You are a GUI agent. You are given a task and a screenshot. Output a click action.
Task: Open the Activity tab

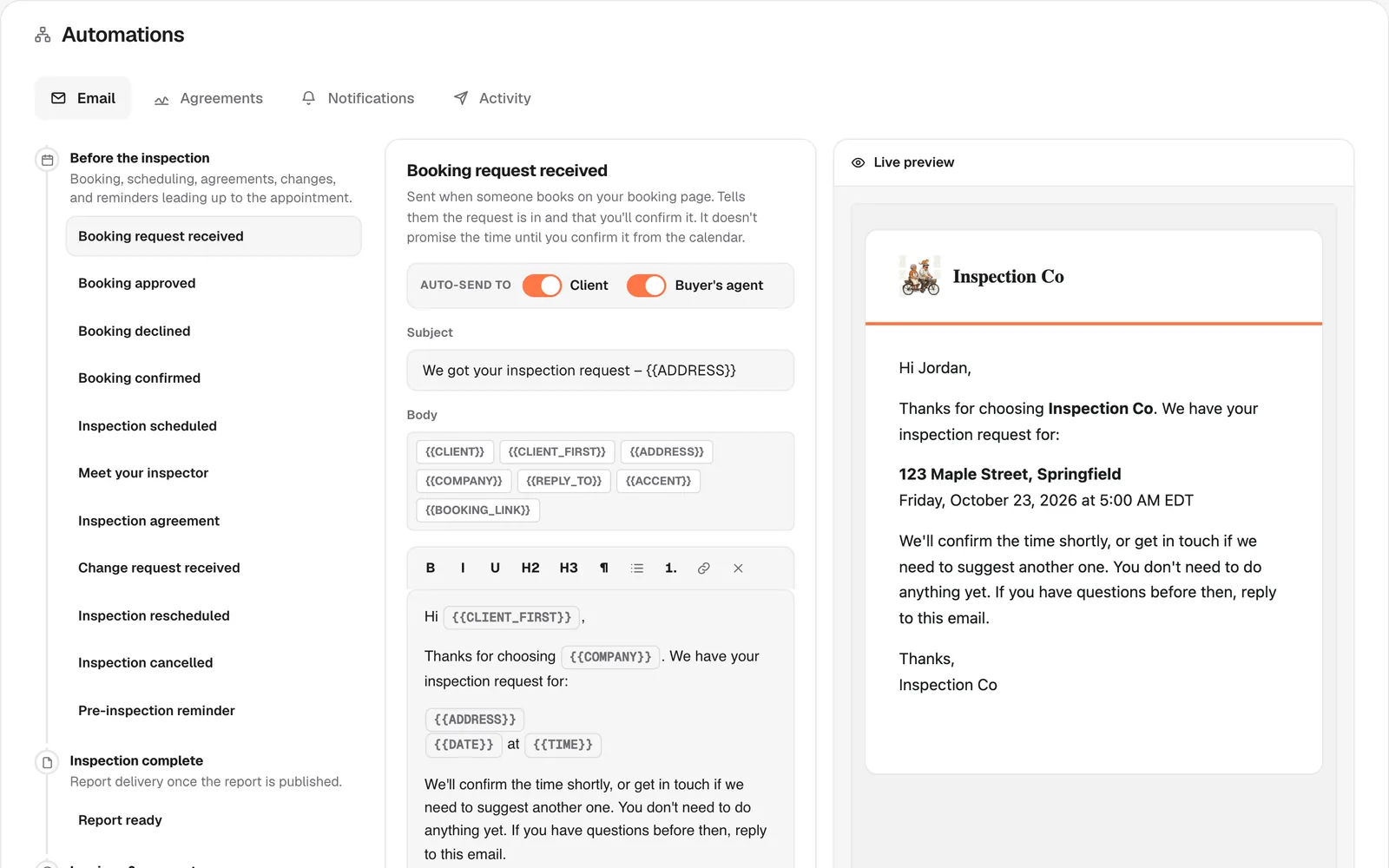(492, 98)
